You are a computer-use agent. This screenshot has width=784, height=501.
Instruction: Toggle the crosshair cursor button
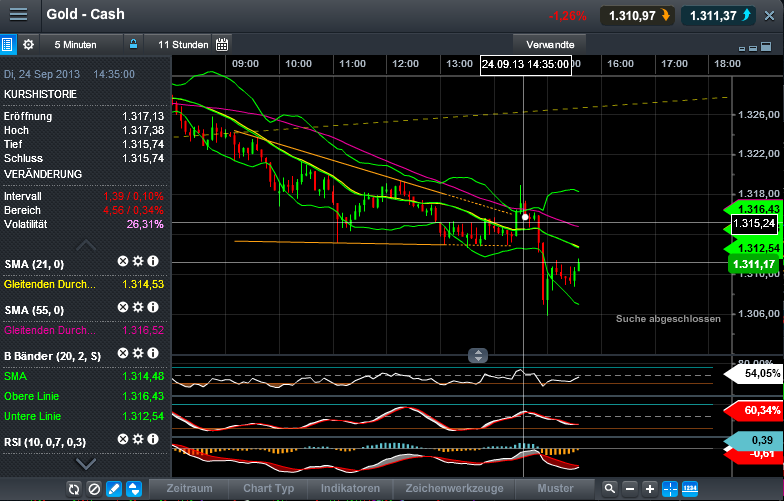pos(670,489)
